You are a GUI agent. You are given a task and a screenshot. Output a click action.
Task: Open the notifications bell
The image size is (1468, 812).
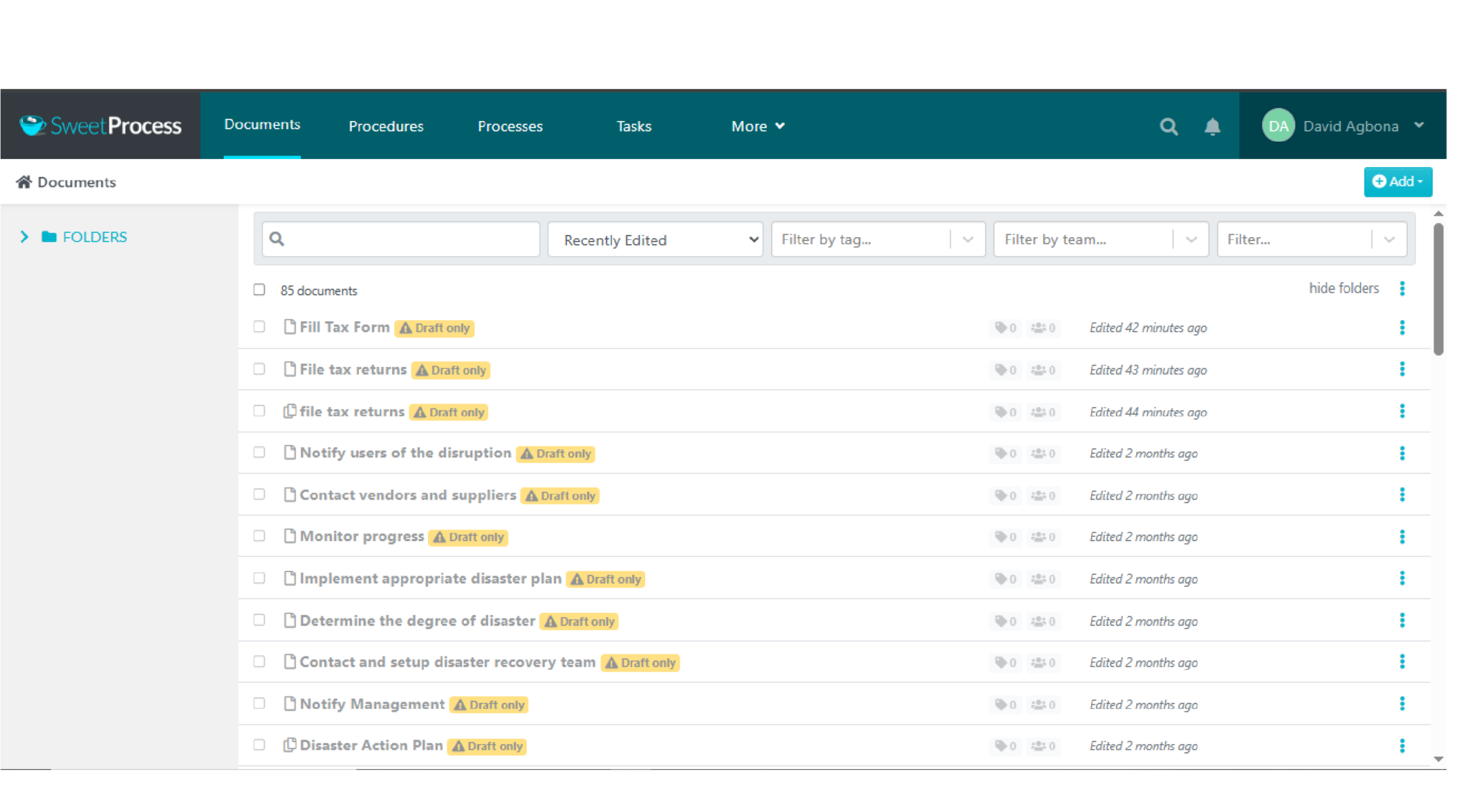pos(1212,127)
